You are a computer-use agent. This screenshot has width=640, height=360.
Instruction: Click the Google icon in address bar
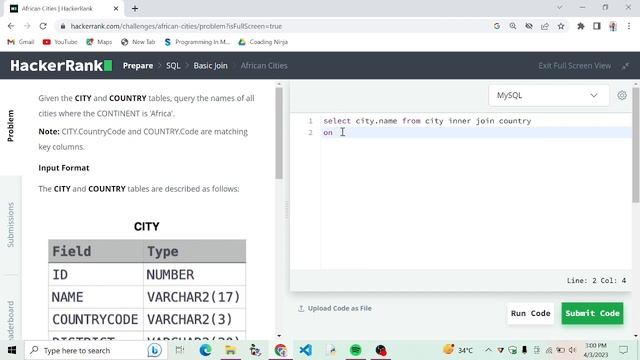[x=497, y=26]
